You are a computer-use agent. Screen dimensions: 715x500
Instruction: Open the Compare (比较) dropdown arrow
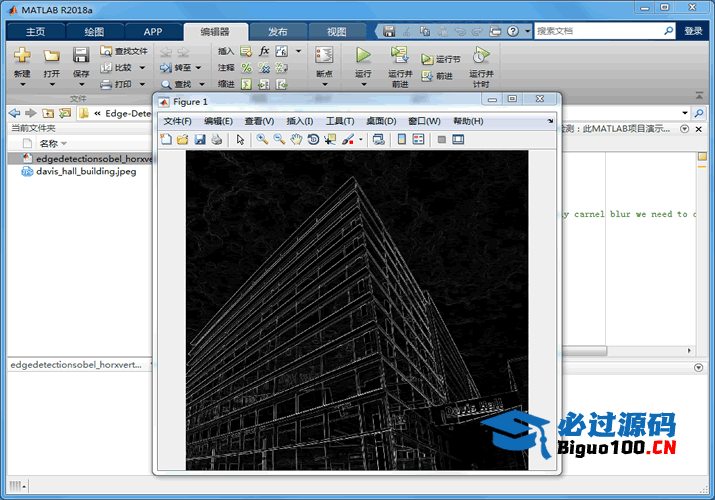coord(141,68)
